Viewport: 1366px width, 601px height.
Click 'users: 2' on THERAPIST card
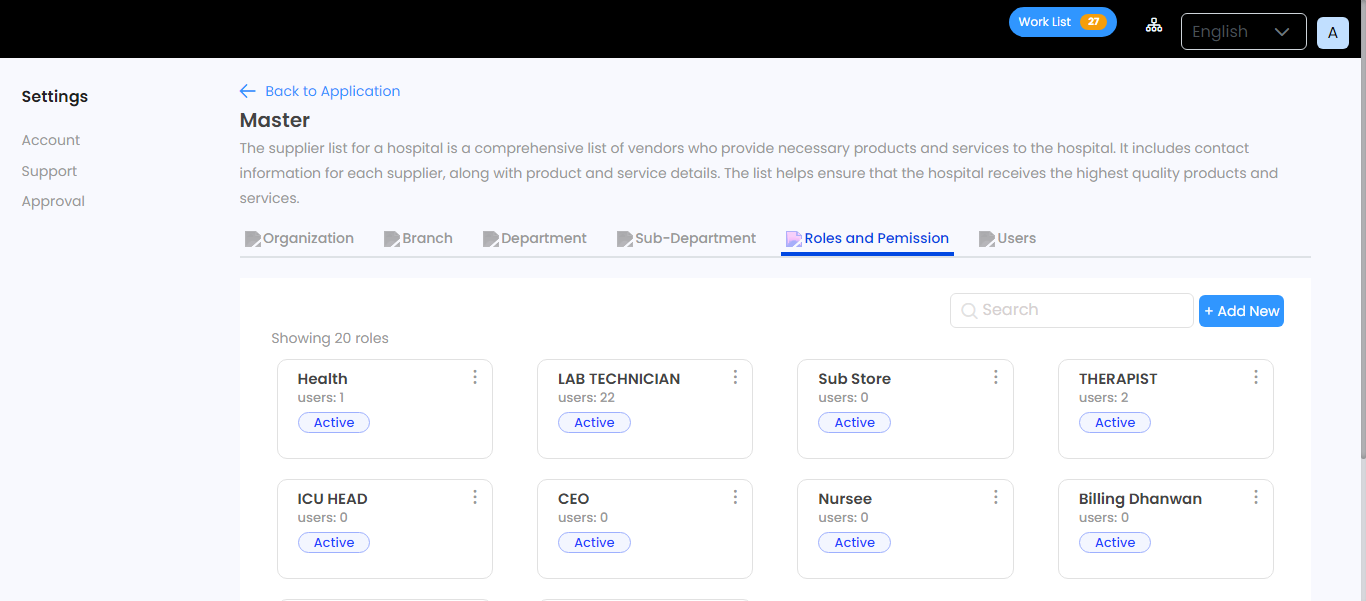click(x=1104, y=398)
